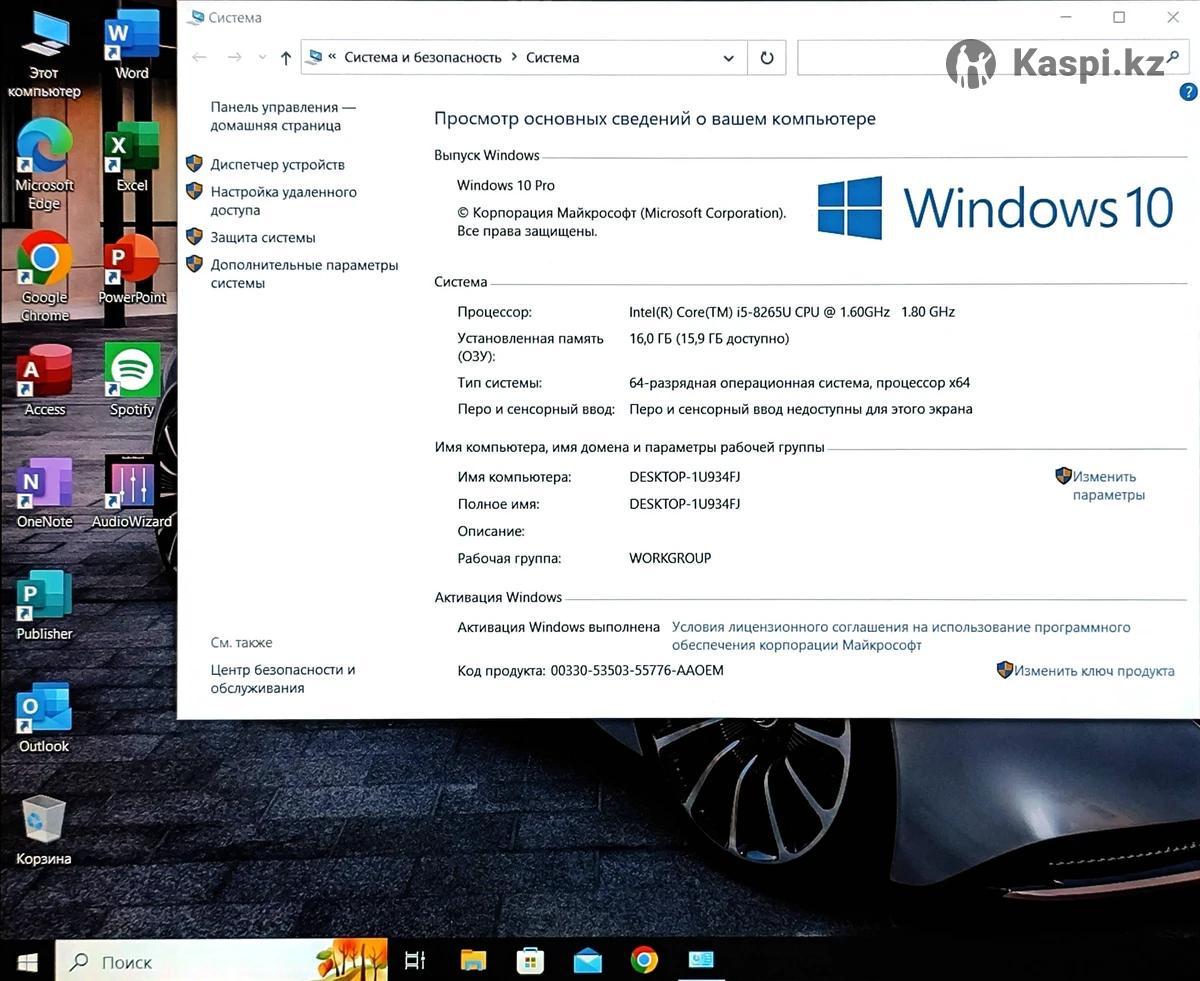The height and width of the screenshot is (981, 1200).
Task: Expand the breadcrumb arrow after Система и безопасность
Action: [514, 58]
